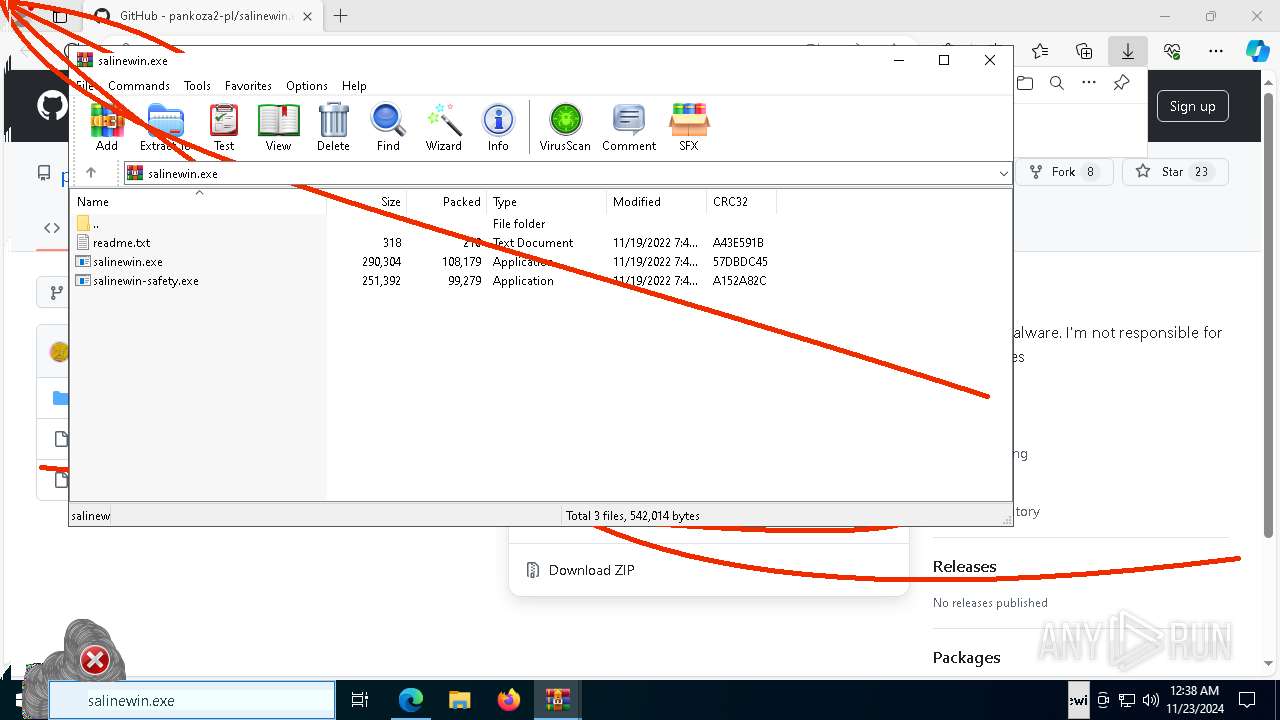Sort files by Name column header
1280x720 pixels.
(198, 202)
